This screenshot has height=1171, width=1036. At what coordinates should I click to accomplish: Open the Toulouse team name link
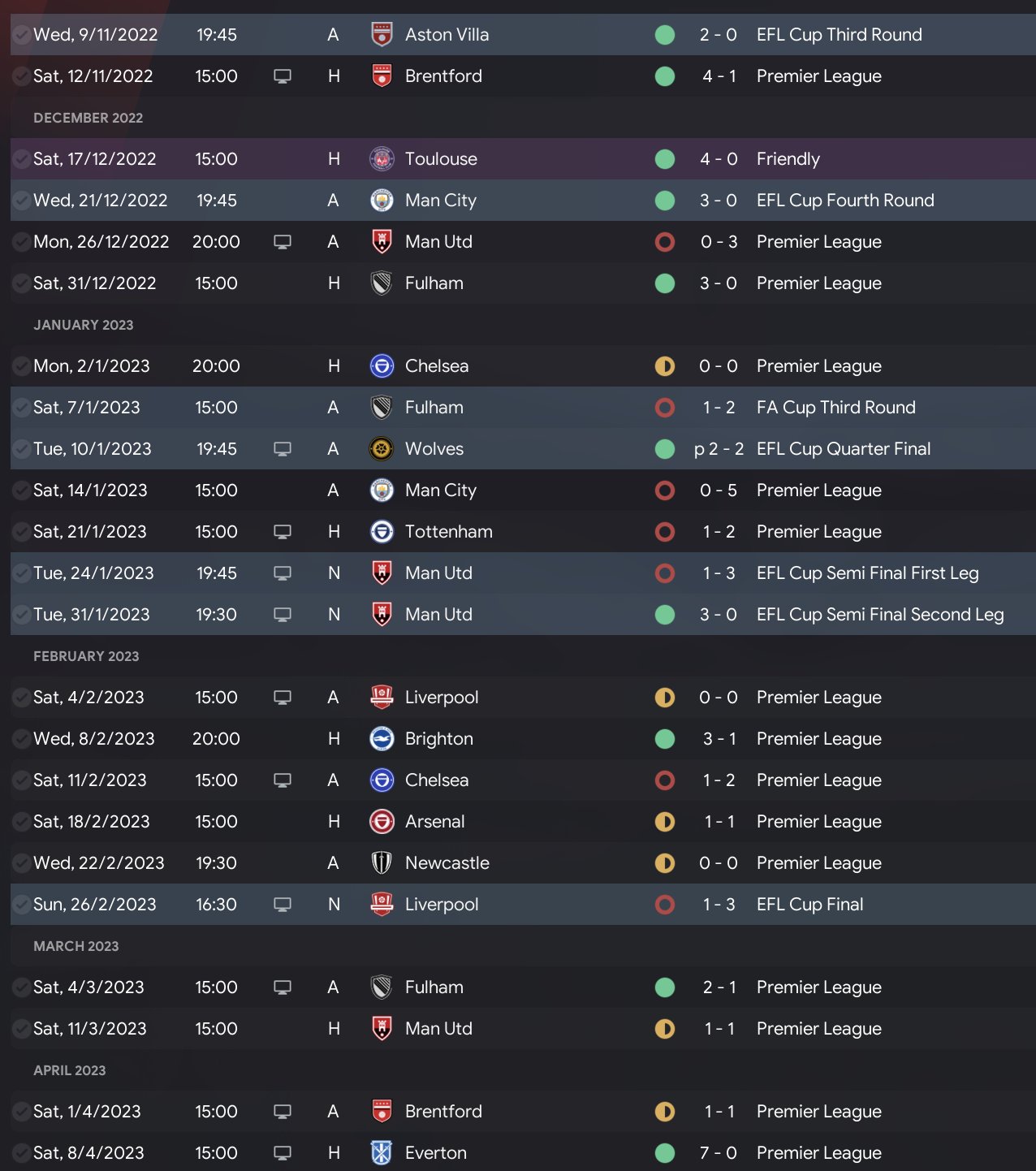point(441,159)
